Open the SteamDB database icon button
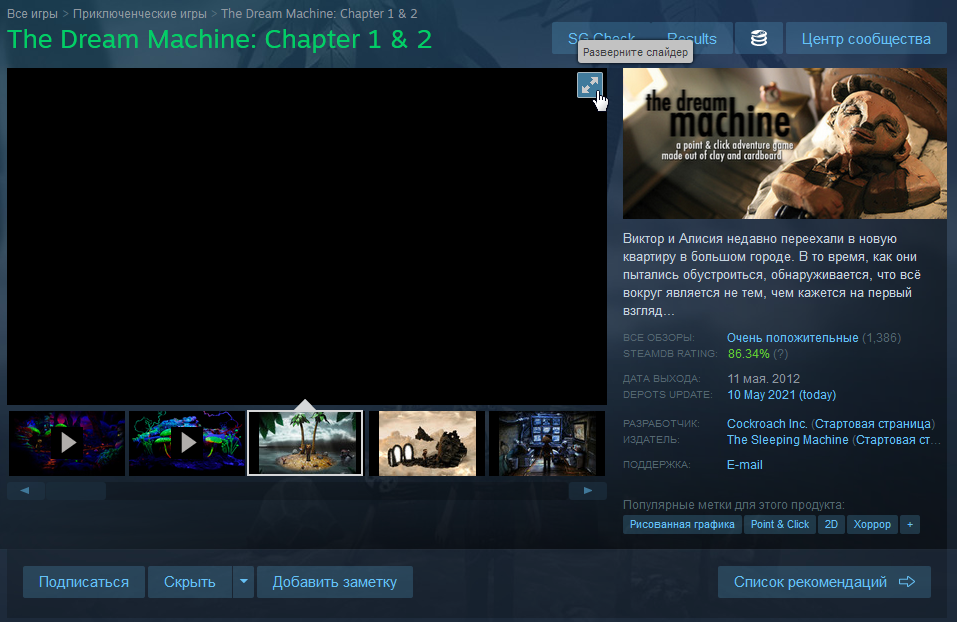Viewport: 957px width, 622px height. (759, 38)
